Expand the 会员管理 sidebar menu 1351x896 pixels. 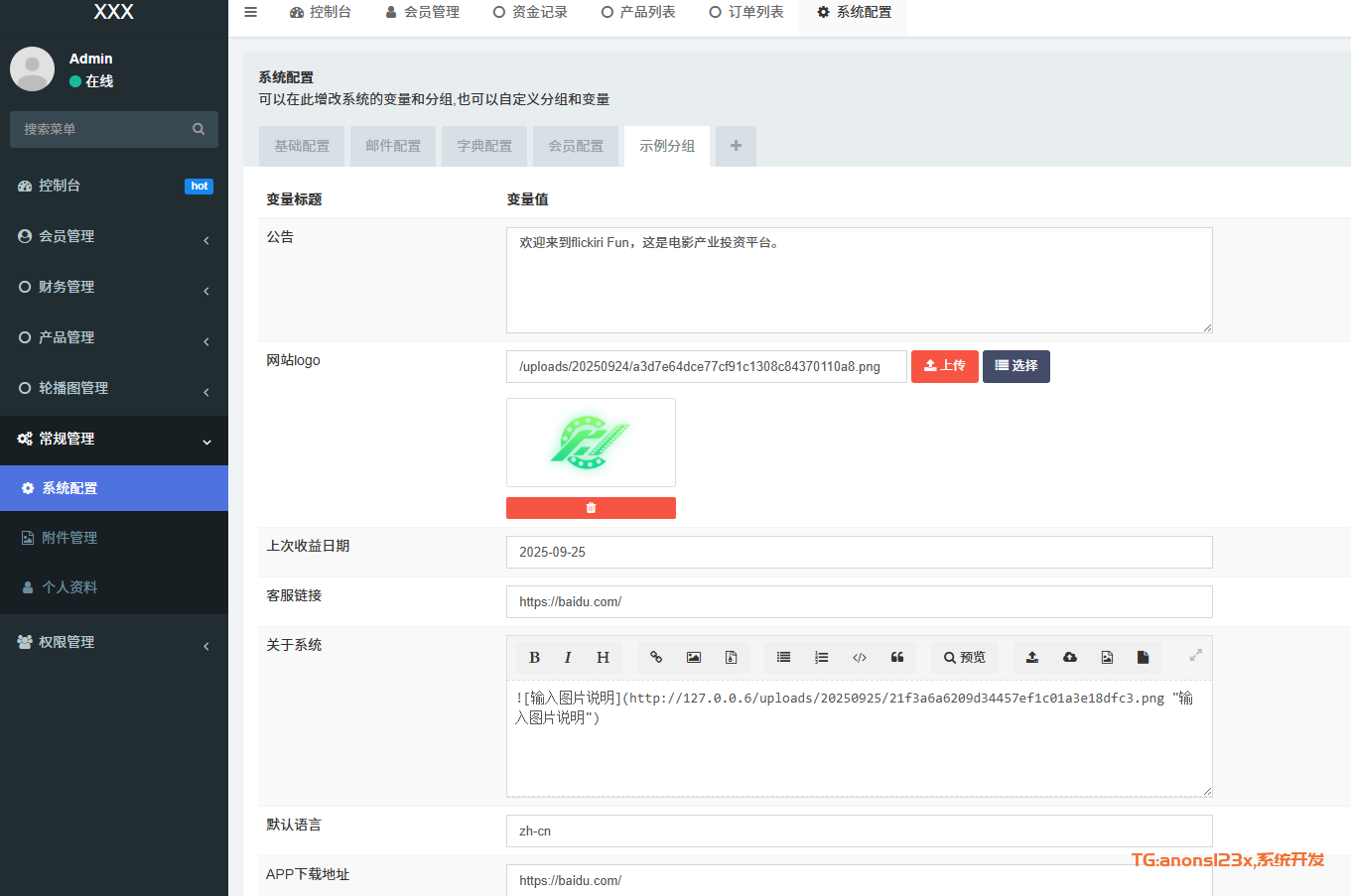click(x=114, y=236)
